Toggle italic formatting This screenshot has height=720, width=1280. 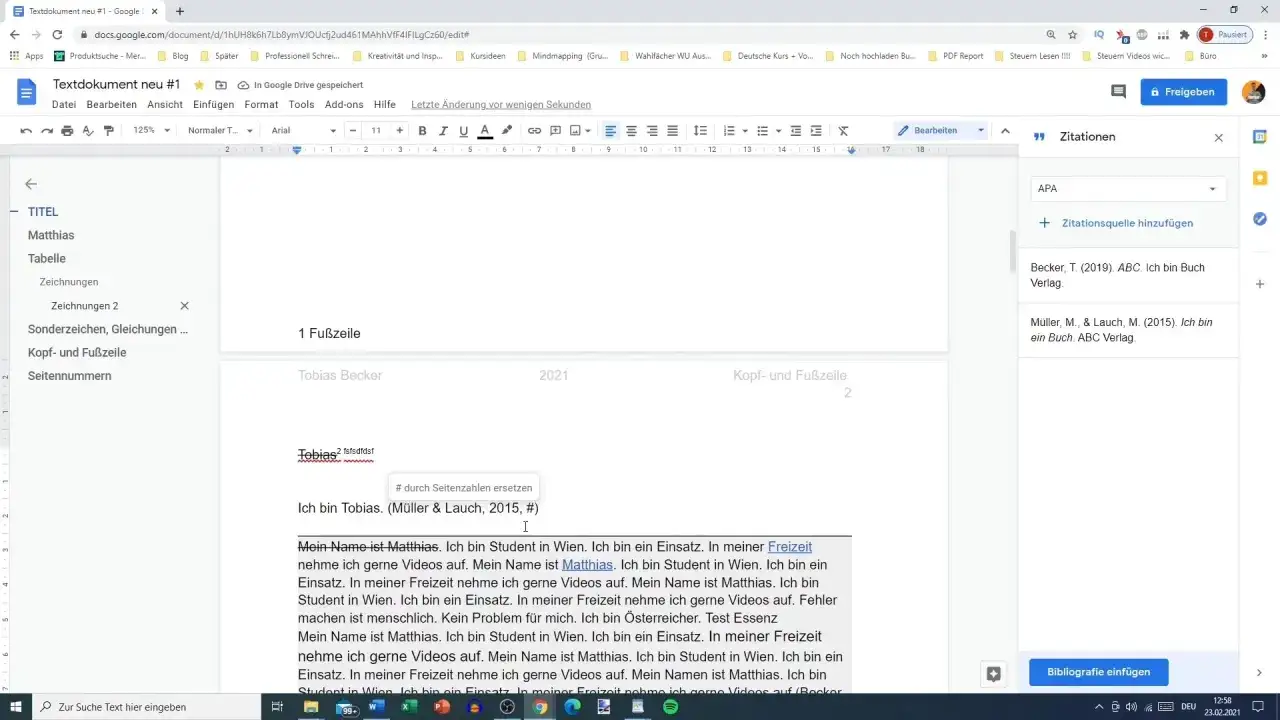click(x=442, y=130)
